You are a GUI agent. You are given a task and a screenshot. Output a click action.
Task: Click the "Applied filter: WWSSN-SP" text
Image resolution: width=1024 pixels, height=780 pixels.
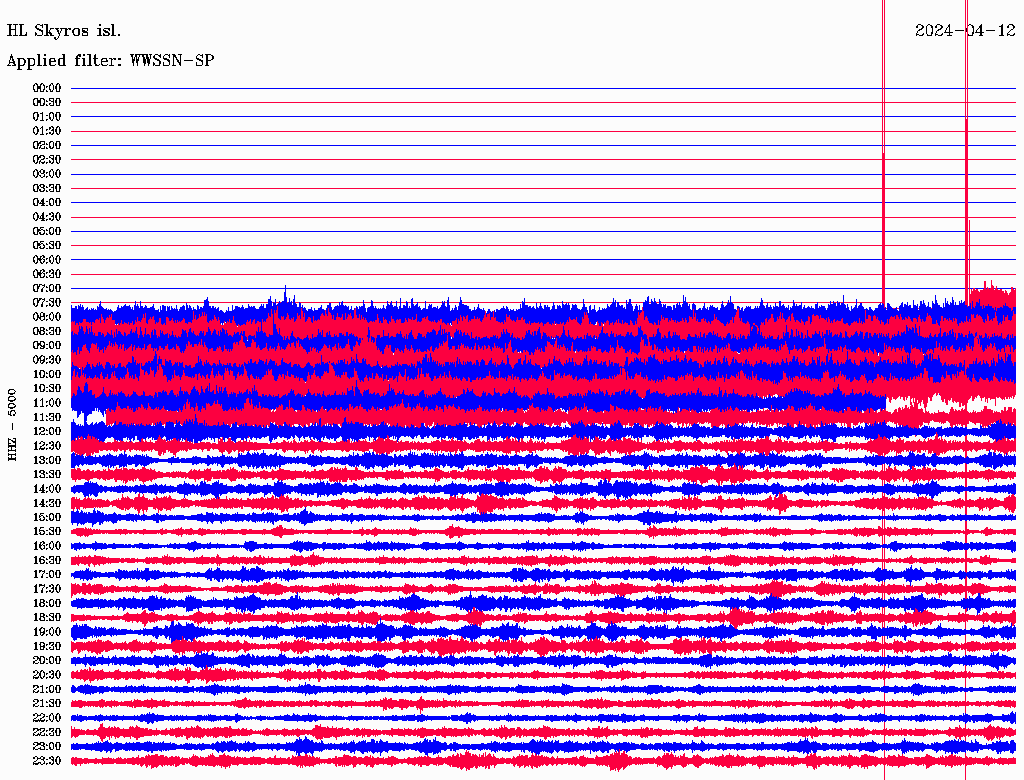pos(110,60)
